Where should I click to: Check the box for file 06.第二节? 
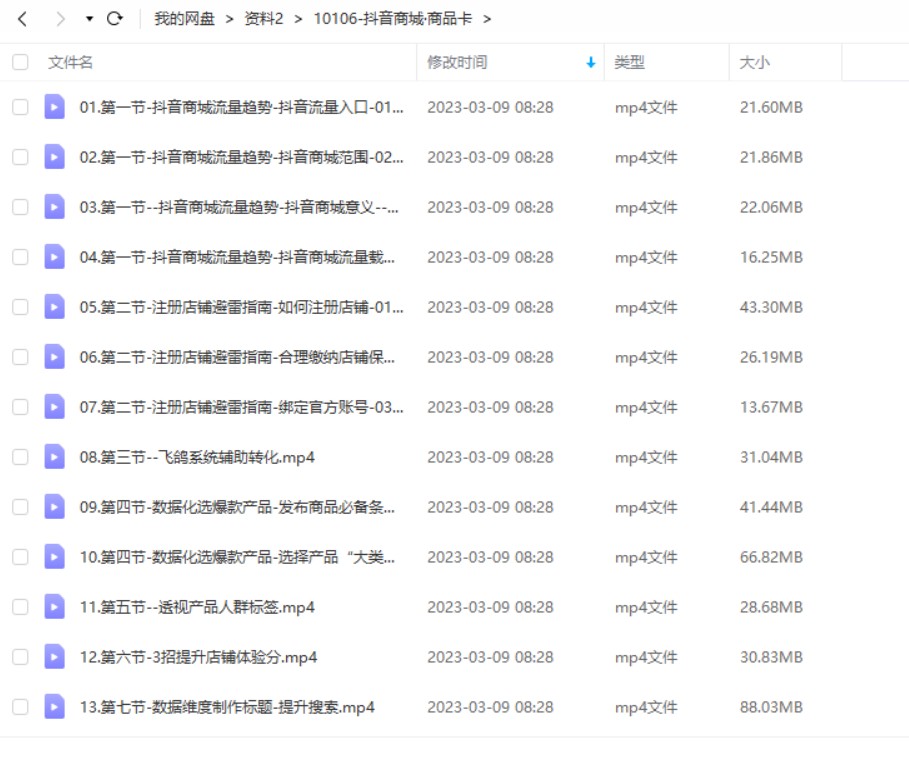point(20,357)
